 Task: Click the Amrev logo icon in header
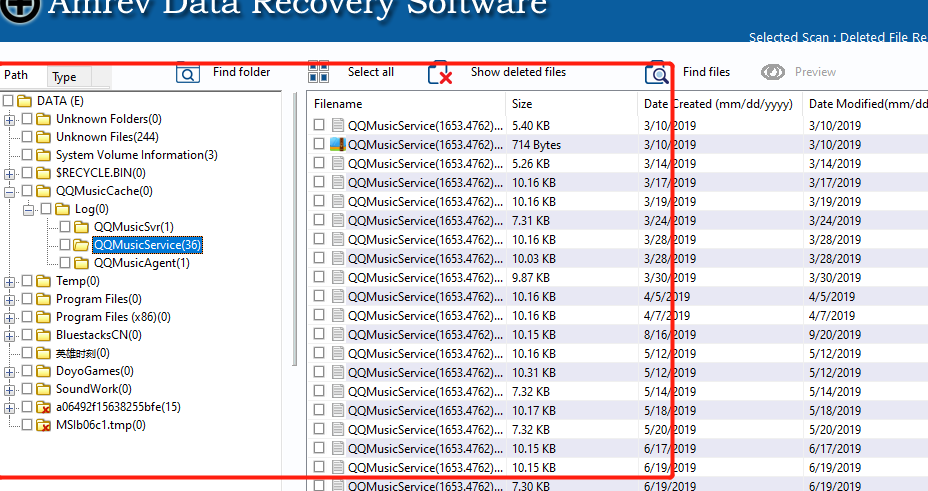19,8
